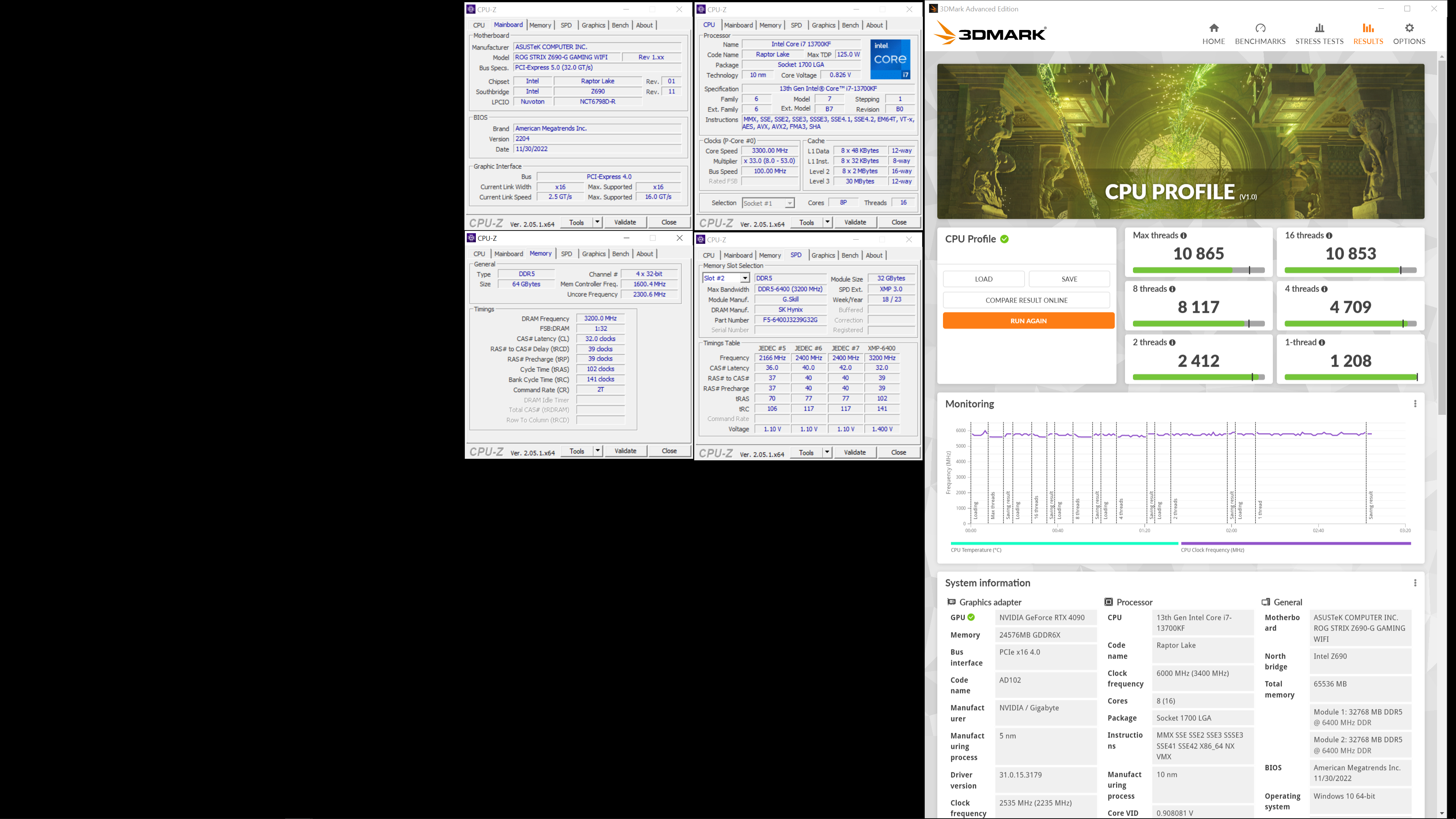Click Tools button in SPD window
1456x819 pixels.
[x=806, y=452]
